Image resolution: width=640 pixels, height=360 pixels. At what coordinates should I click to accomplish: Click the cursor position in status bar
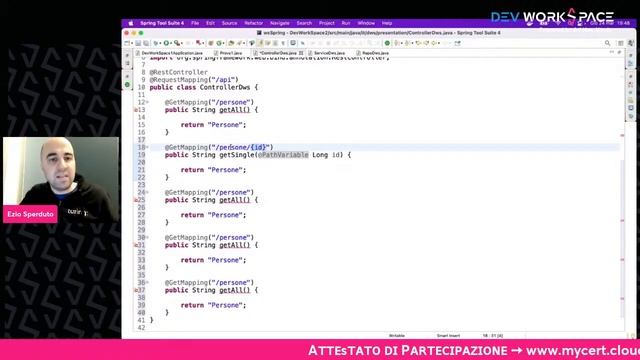pos(493,336)
